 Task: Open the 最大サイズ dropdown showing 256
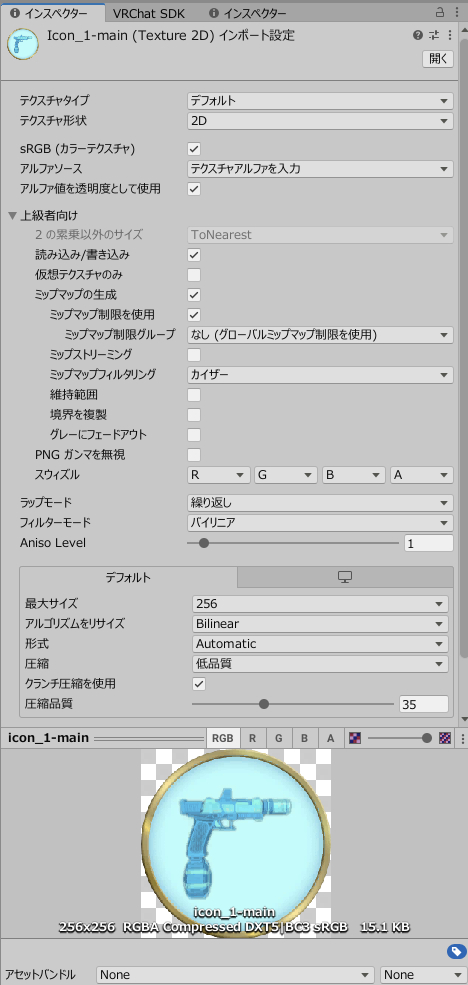[320, 604]
